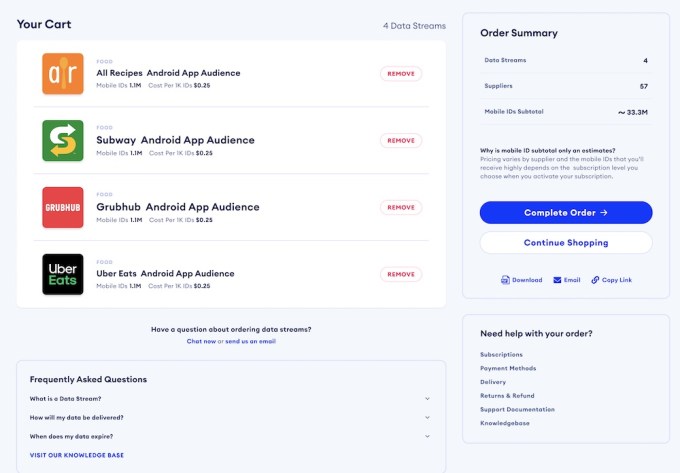Image resolution: width=680 pixels, height=473 pixels.
Task: Click the Subway app logo
Action: coord(63,140)
